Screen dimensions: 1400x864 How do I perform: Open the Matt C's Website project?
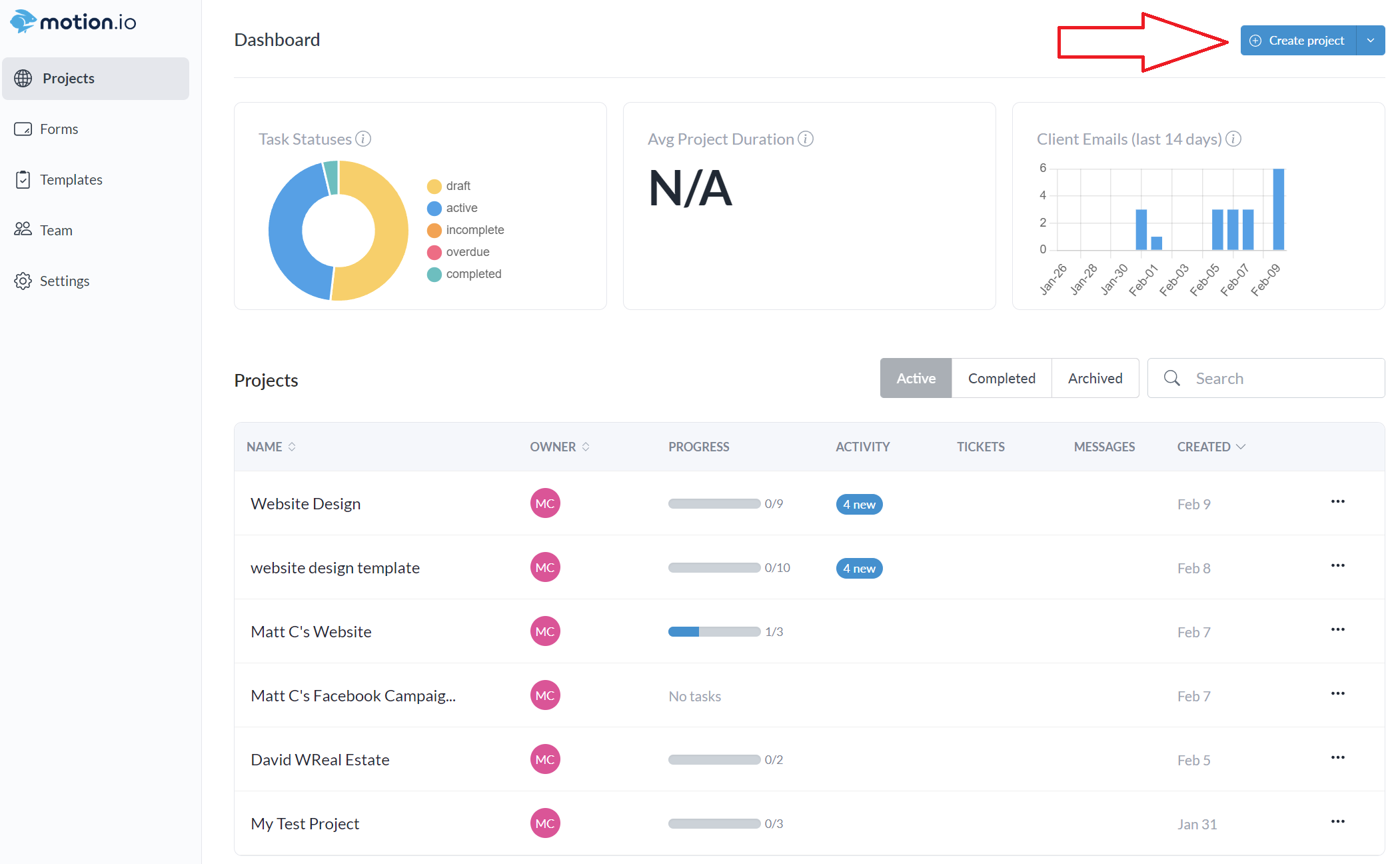(311, 632)
